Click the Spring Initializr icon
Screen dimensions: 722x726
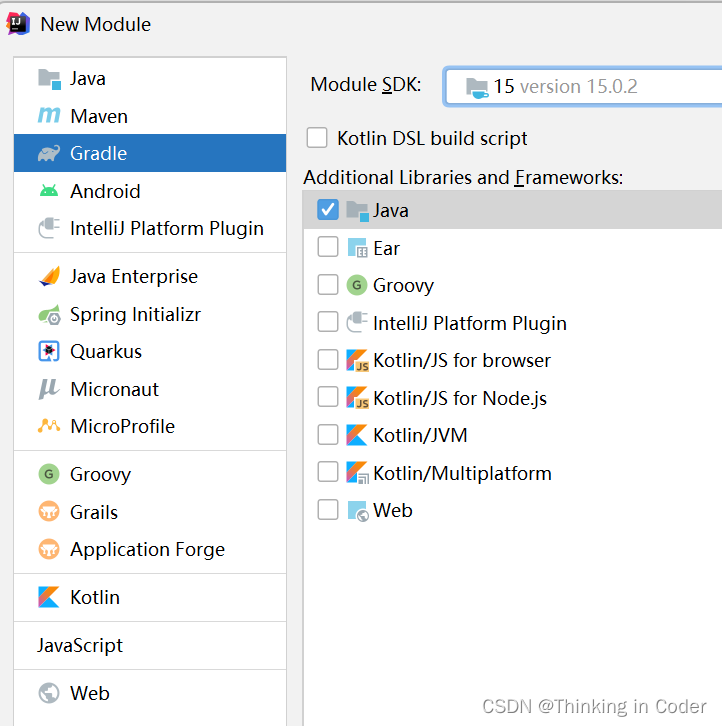click(x=49, y=315)
